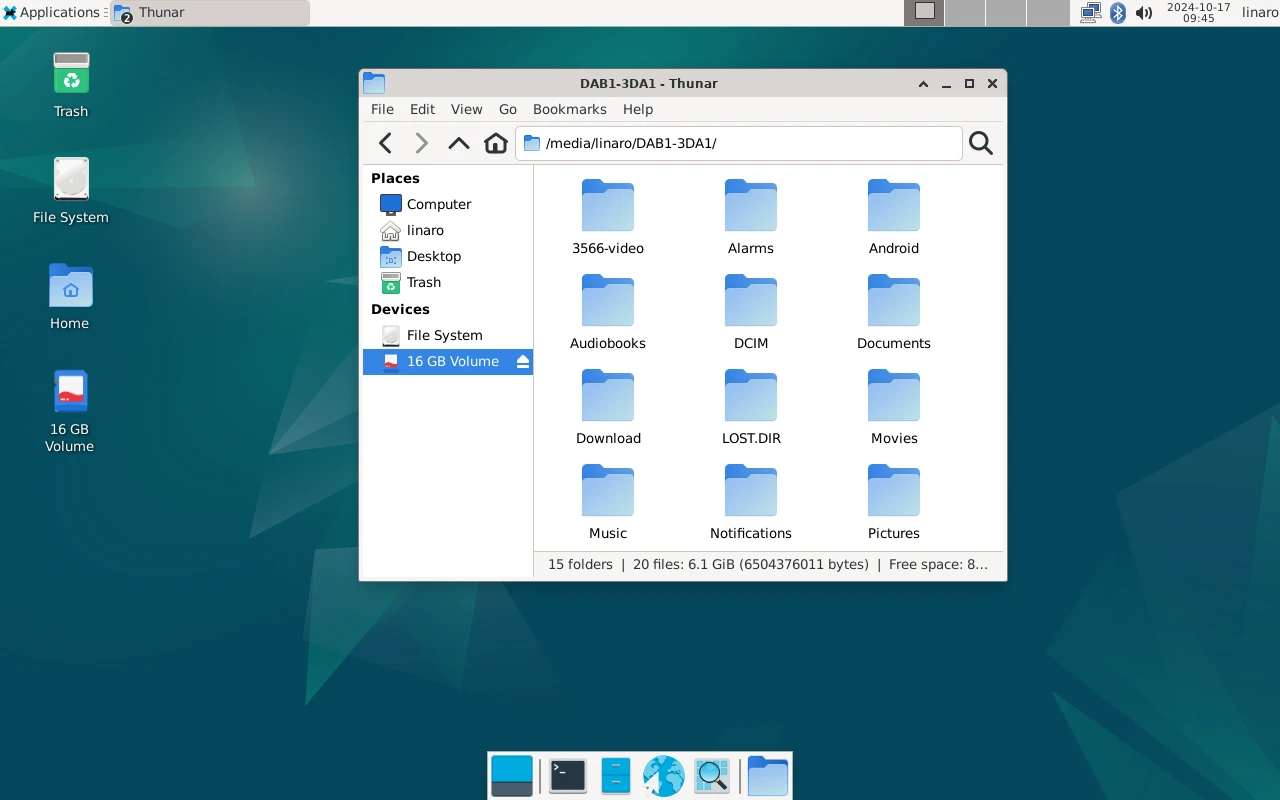1280x800 pixels.
Task: Open the volume speaker tray icon
Action: click(1144, 12)
